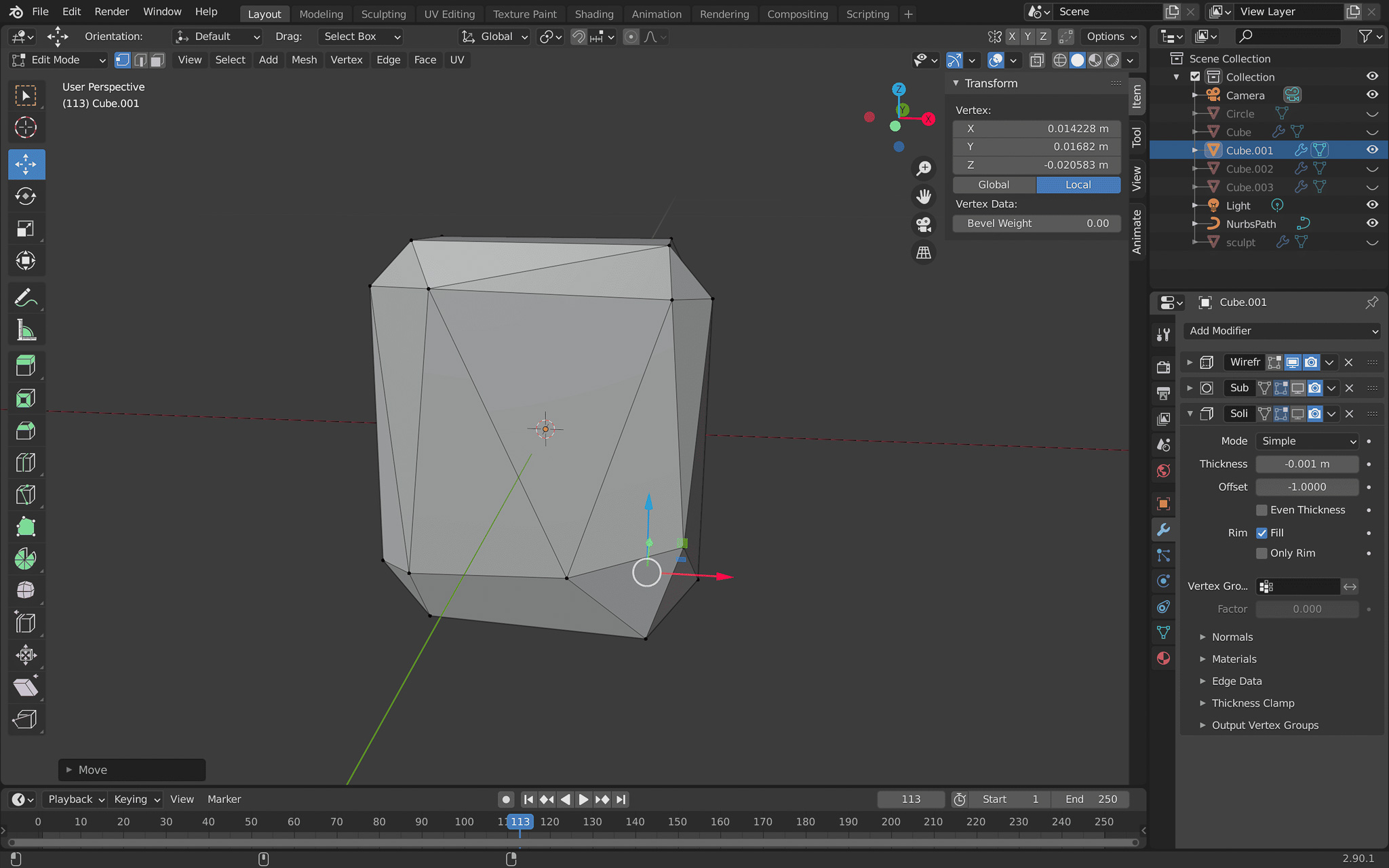Expand the Move operator panel
Image resolution: width=1389 pixels, height=868 pixels.
(x=132, y=770)
